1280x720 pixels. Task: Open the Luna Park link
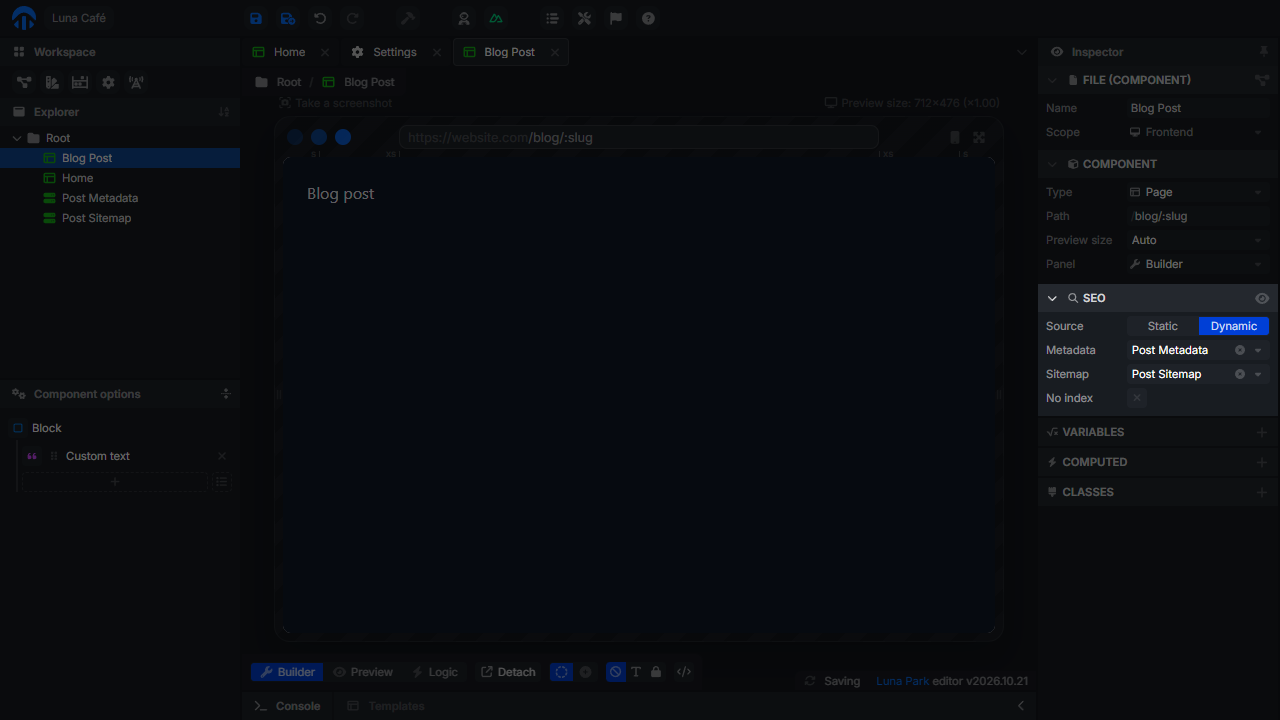(903, 681)
